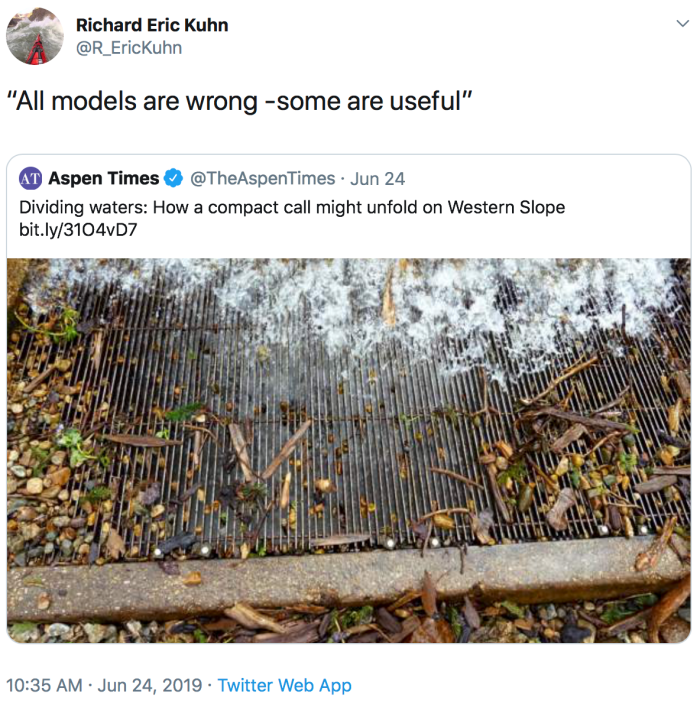Click Richard Eric Kuhn's profile avatar
Image resolution: width=700 pixels, height=701 pixels.
pyautogui.click(x=34, y=36)
